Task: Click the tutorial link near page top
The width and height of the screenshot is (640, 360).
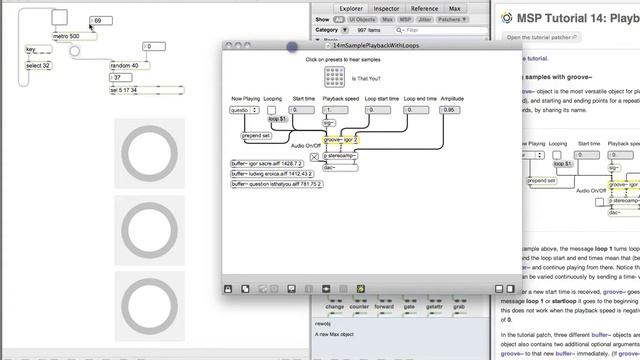Action: tap(537, 58)
